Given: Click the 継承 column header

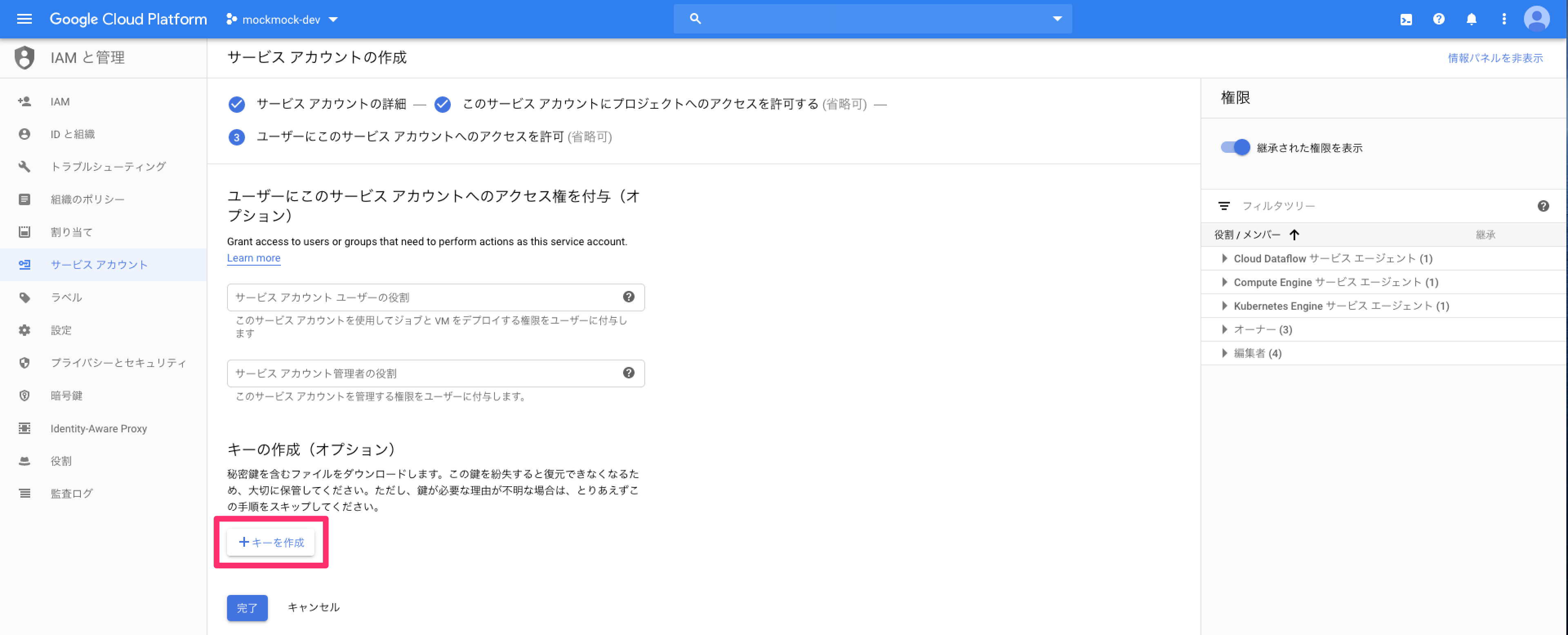Looking at the screenshot, I should (x=1486, y=235).
